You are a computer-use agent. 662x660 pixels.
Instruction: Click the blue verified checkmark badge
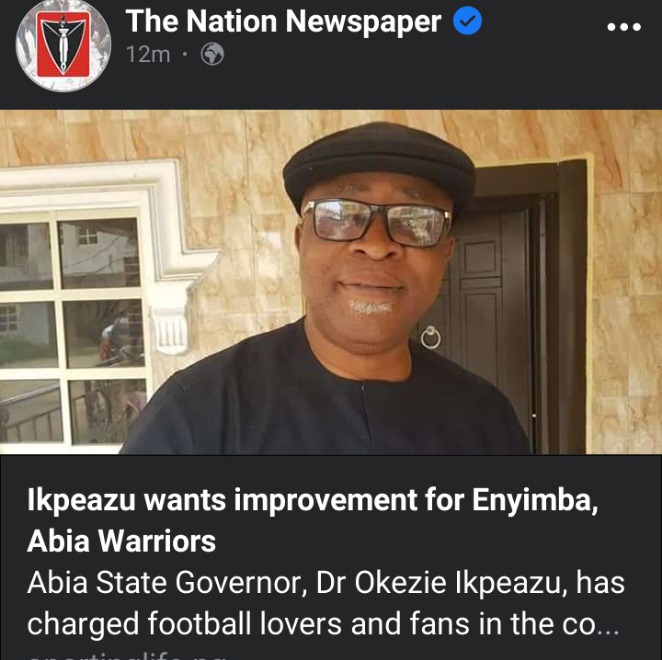pos(467,21)
